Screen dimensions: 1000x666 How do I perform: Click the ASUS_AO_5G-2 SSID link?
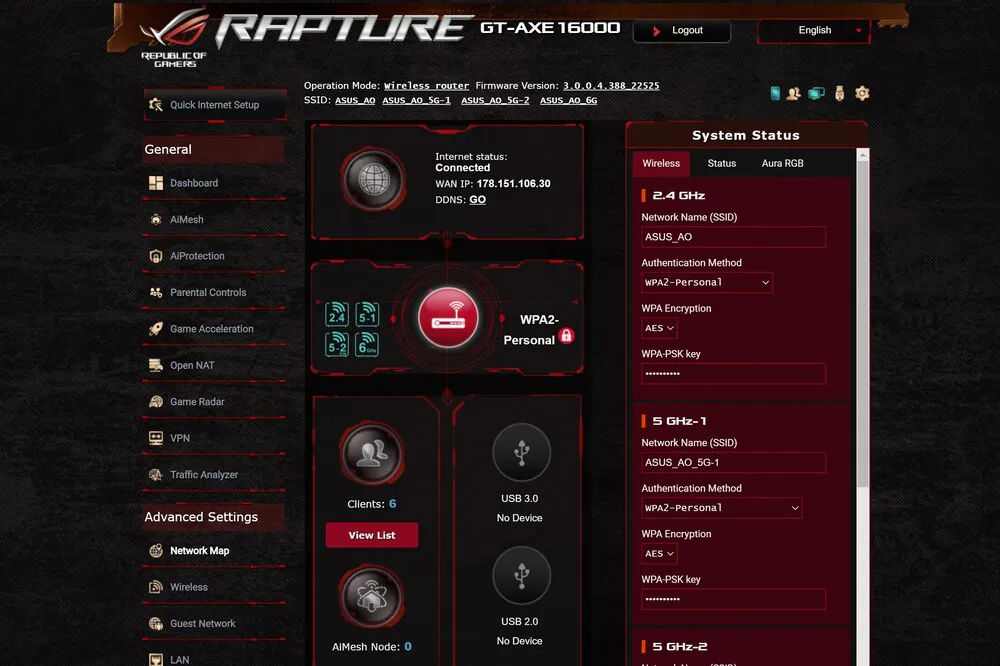[x=495, y=100]
